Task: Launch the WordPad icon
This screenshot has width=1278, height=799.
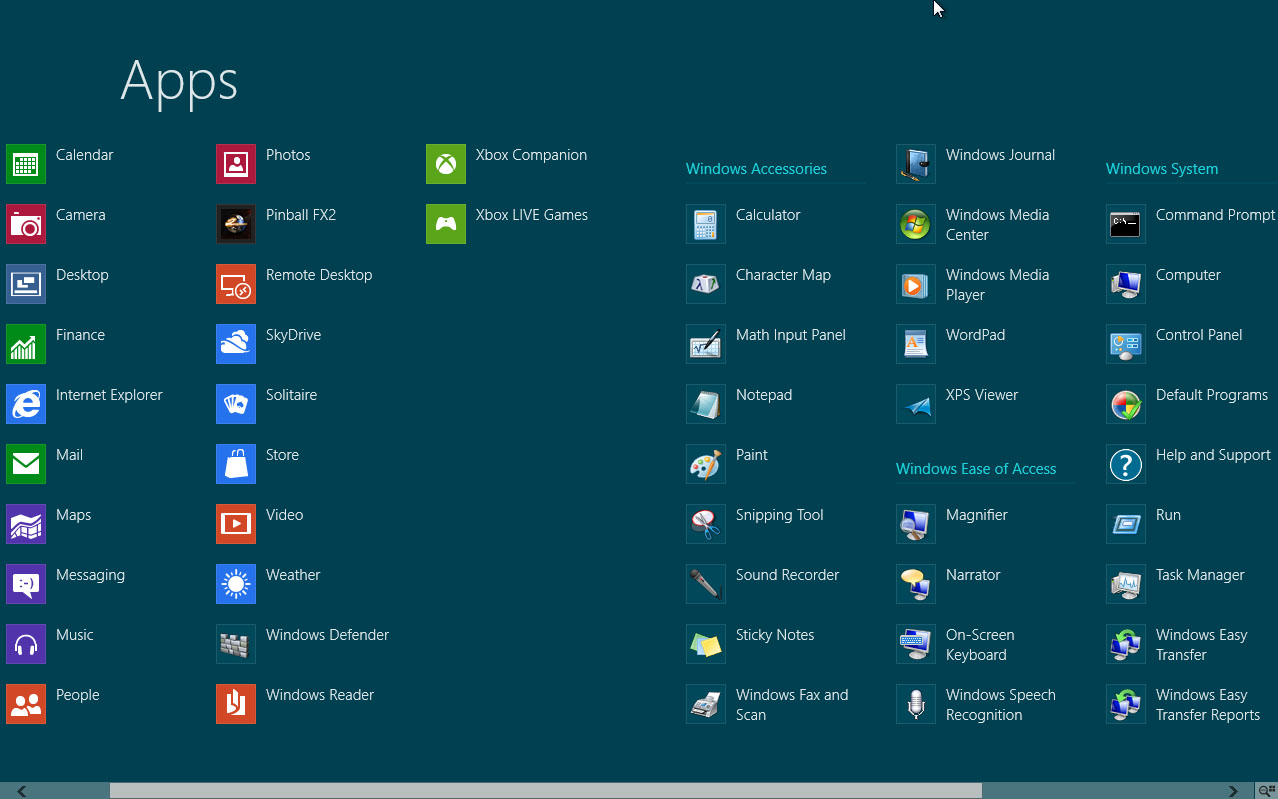Action: (x=916, y=344)
